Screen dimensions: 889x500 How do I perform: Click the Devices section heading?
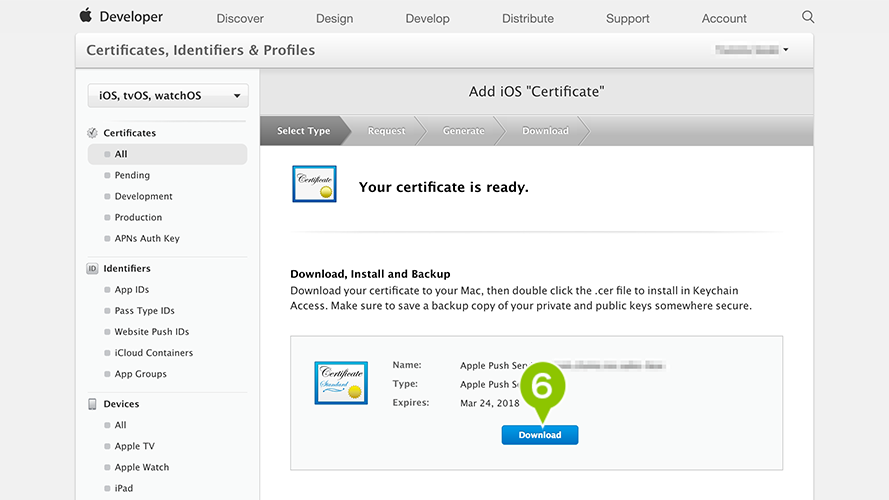(121, 404)
